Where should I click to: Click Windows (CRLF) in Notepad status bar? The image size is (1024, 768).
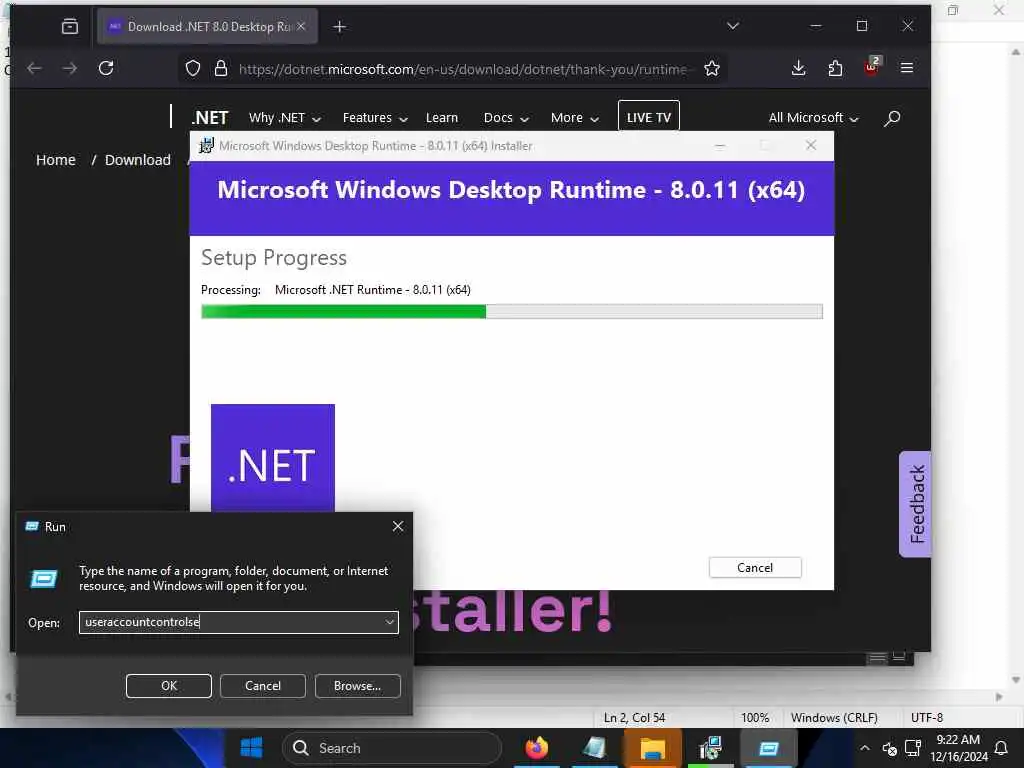(834, 718)
